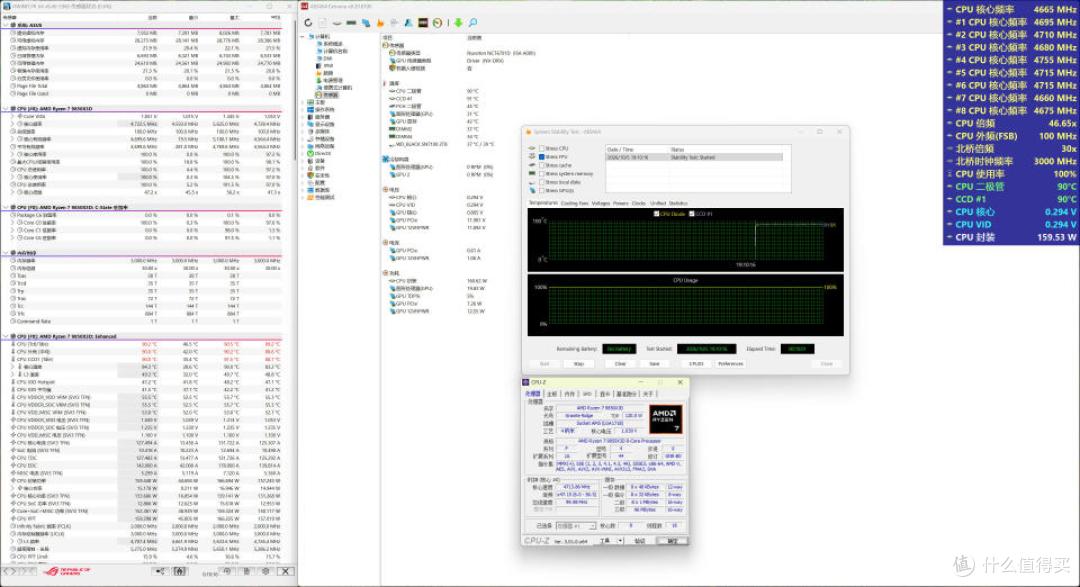
Task: Expand the 操作系统 node in AIDA64 tree
Action: pos(303,110)
